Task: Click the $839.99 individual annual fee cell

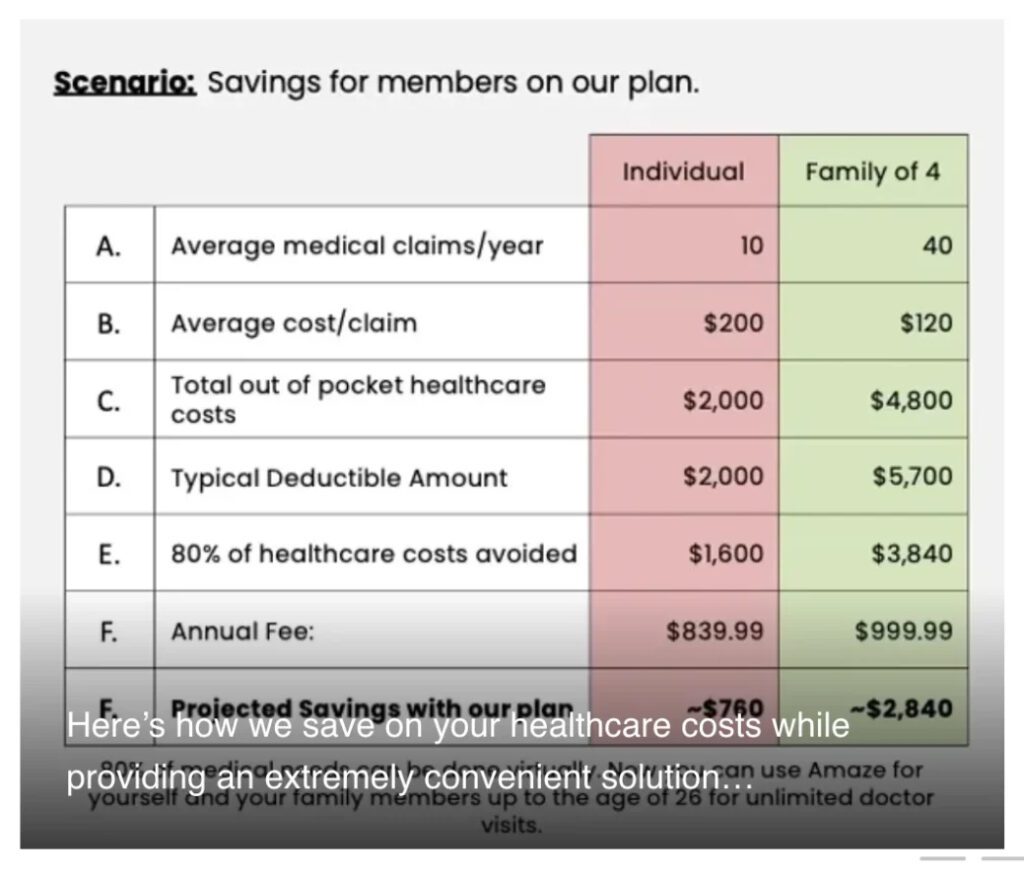Action: pyautogui.click(x=715, y=631)
